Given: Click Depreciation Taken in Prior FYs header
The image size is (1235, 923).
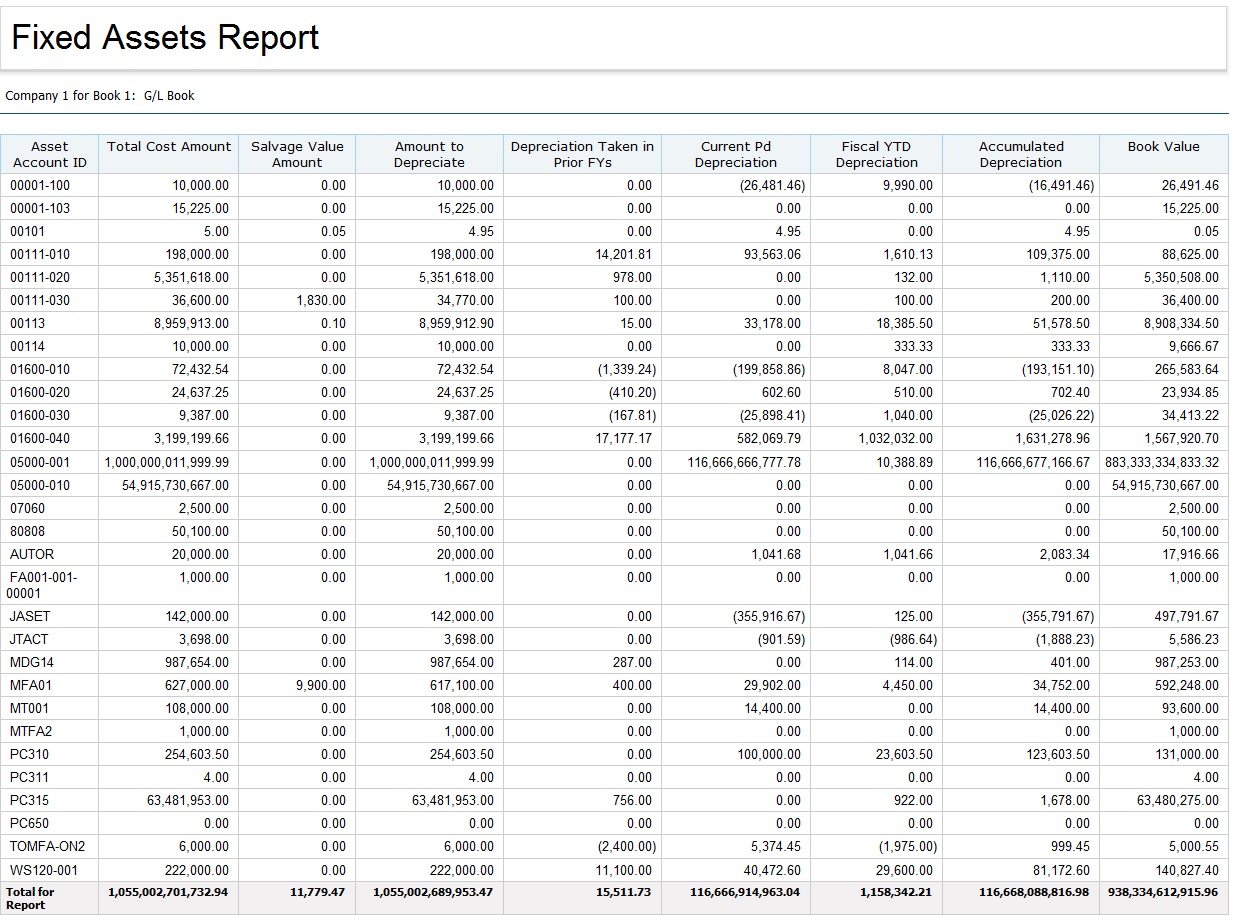Looking at the screenshot, I should (582, 154).
